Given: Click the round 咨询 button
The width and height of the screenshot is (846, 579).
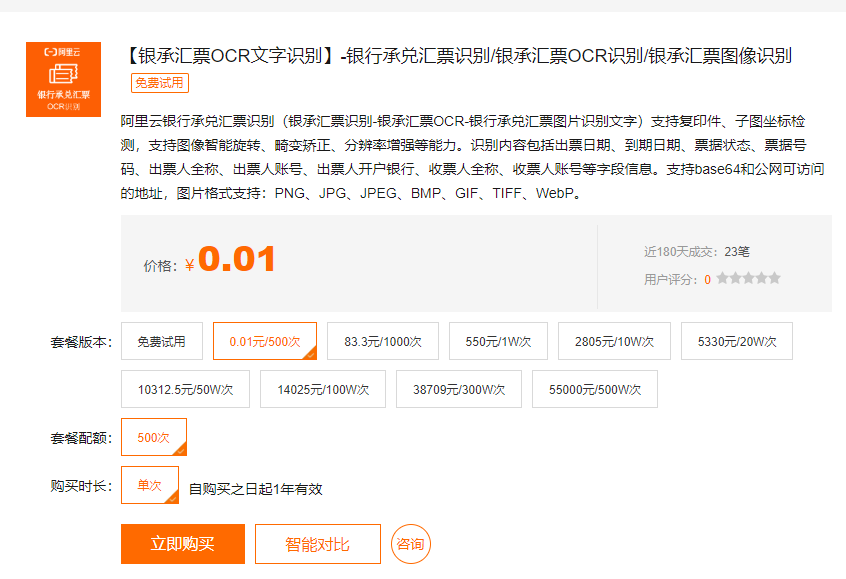Looking at the screenshot, I should pos(411,544).
